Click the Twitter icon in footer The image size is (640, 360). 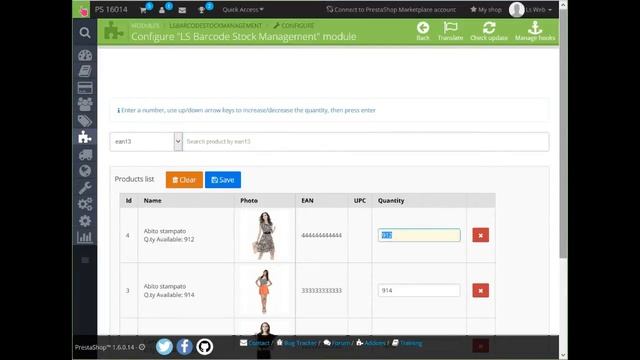[164, 347]
